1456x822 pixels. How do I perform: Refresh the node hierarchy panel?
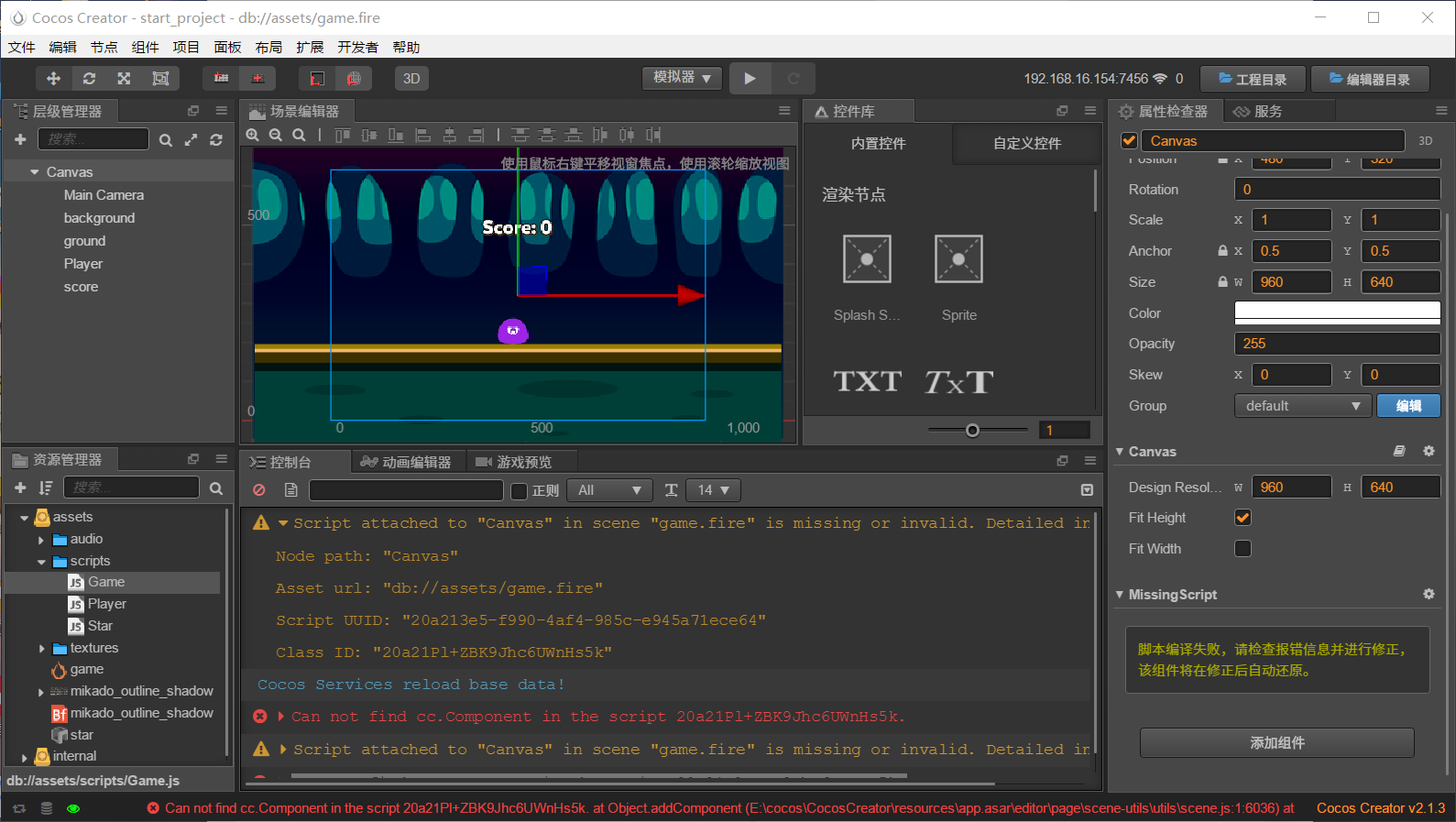[216, 140]
